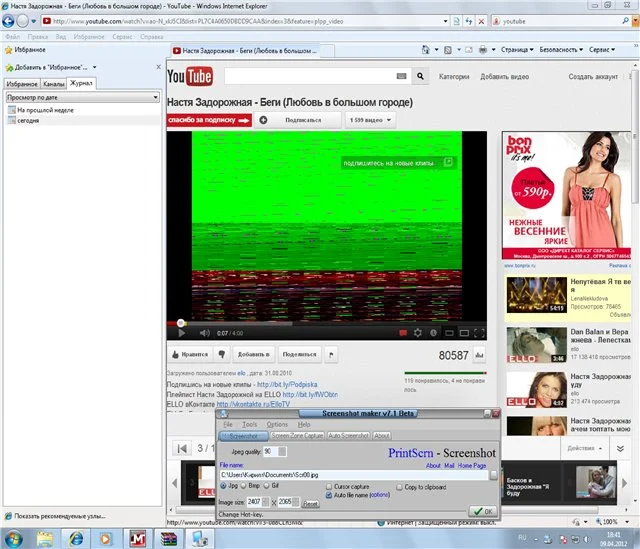Click the Internet Explorer back arrow button
Screen dimensions: 640x549
(8, 21)
